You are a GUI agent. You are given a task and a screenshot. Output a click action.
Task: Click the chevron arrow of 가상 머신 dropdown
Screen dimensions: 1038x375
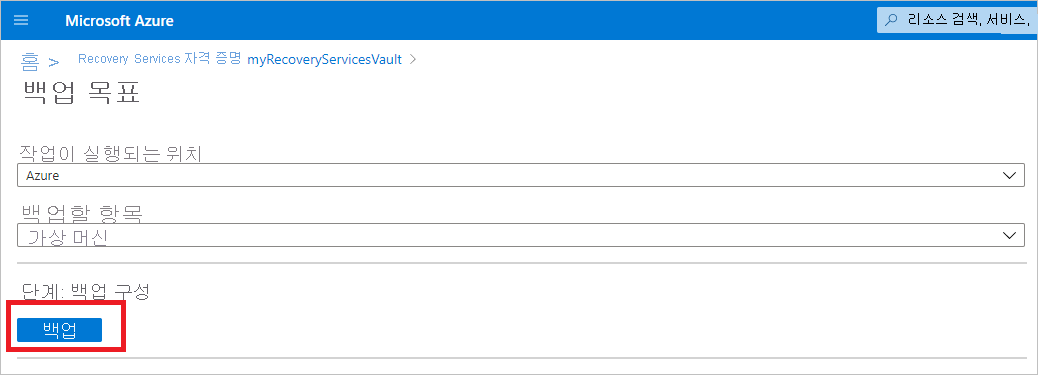point(1010,236)
